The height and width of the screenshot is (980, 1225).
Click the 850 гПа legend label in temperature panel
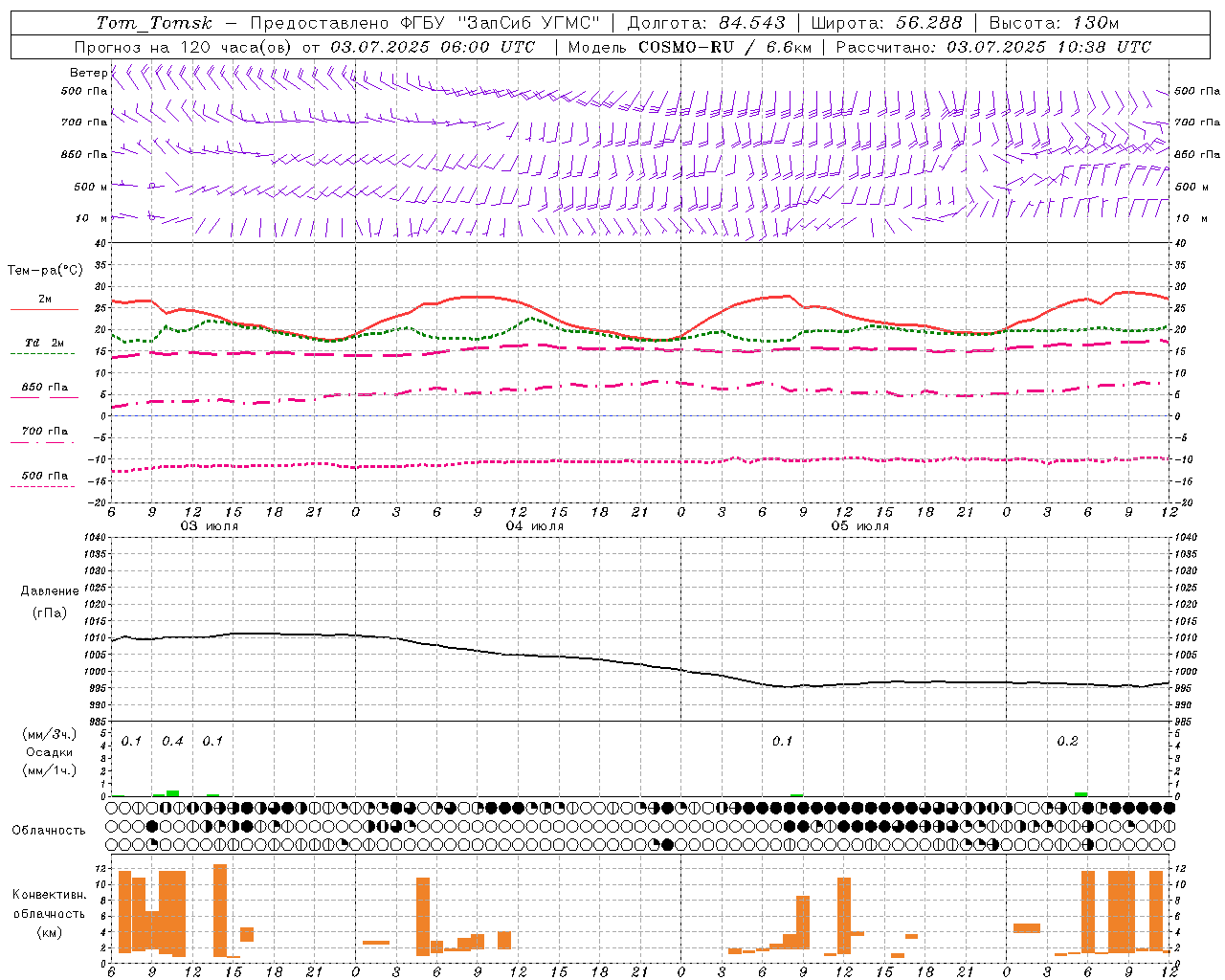44,388
